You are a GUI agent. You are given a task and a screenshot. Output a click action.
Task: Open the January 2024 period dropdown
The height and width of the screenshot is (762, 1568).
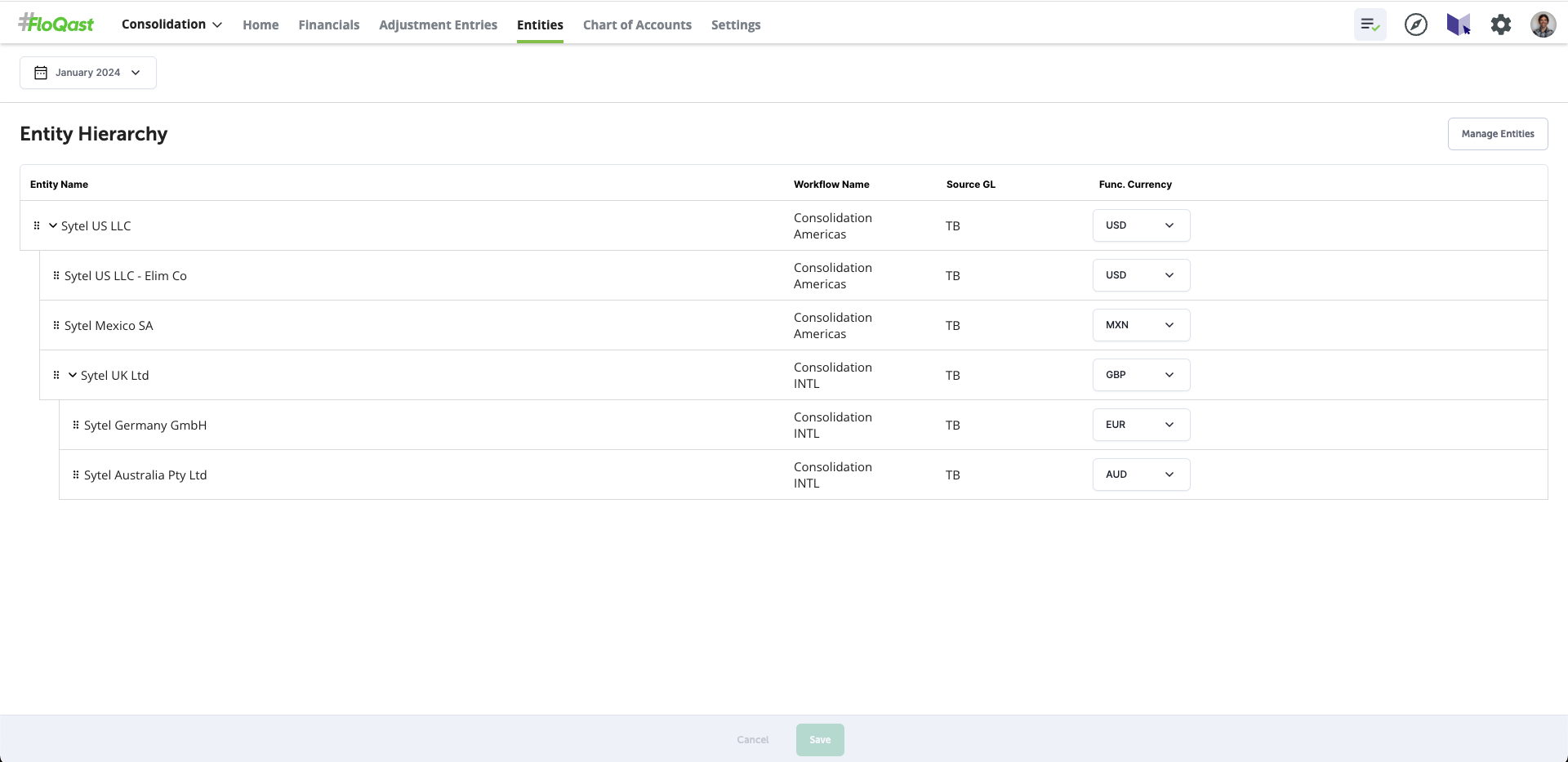pyautogui.click(x=88, y=73)
